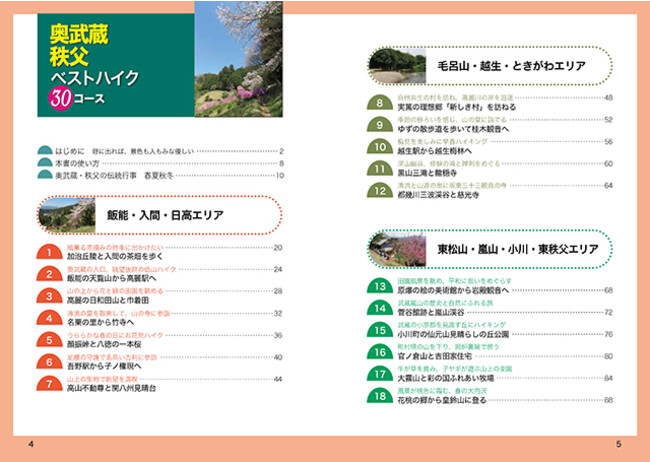Open the 飯能・入間・日高エリア section header

(x=165, y=215)
